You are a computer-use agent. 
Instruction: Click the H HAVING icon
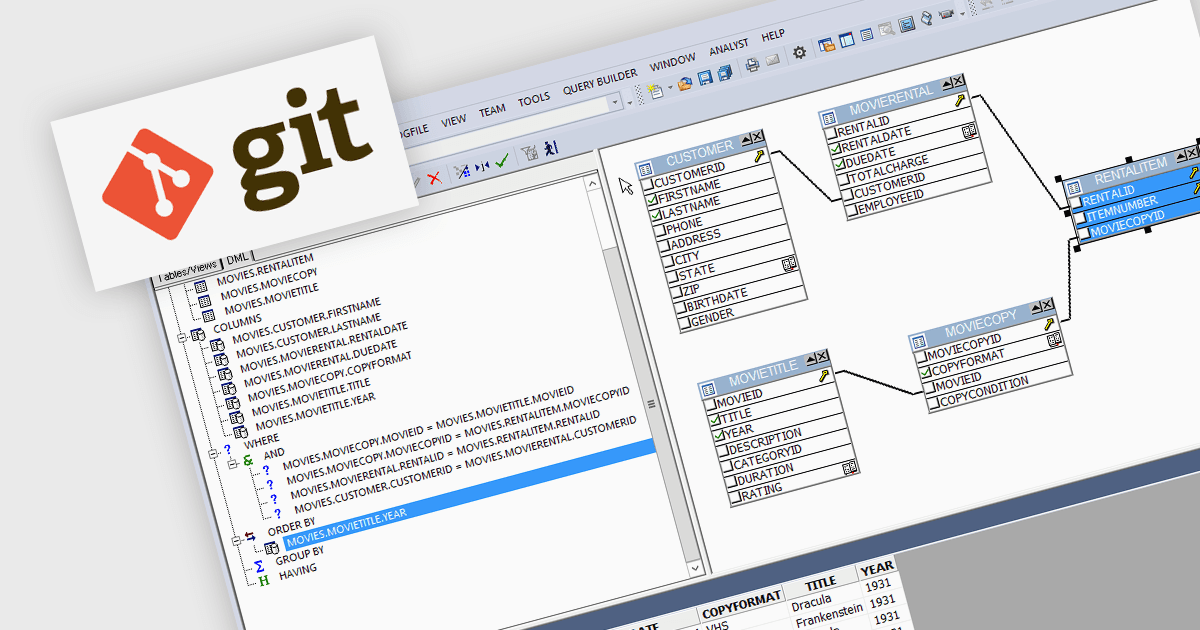264,582
